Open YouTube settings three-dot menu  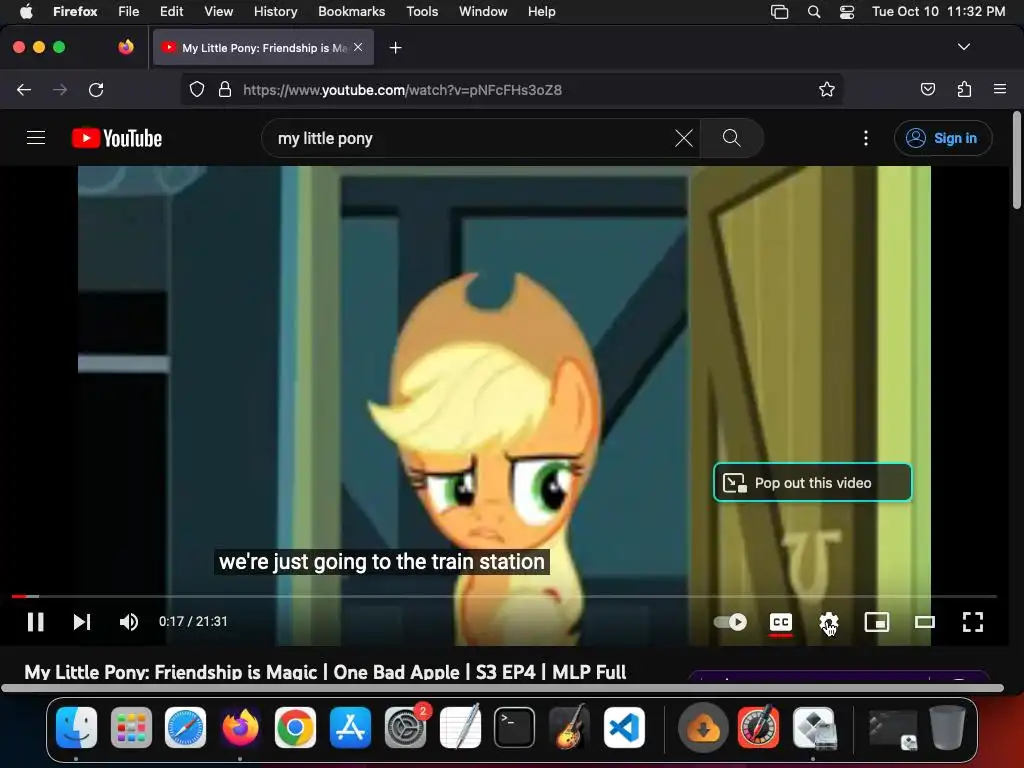click(x=866, y=138)
